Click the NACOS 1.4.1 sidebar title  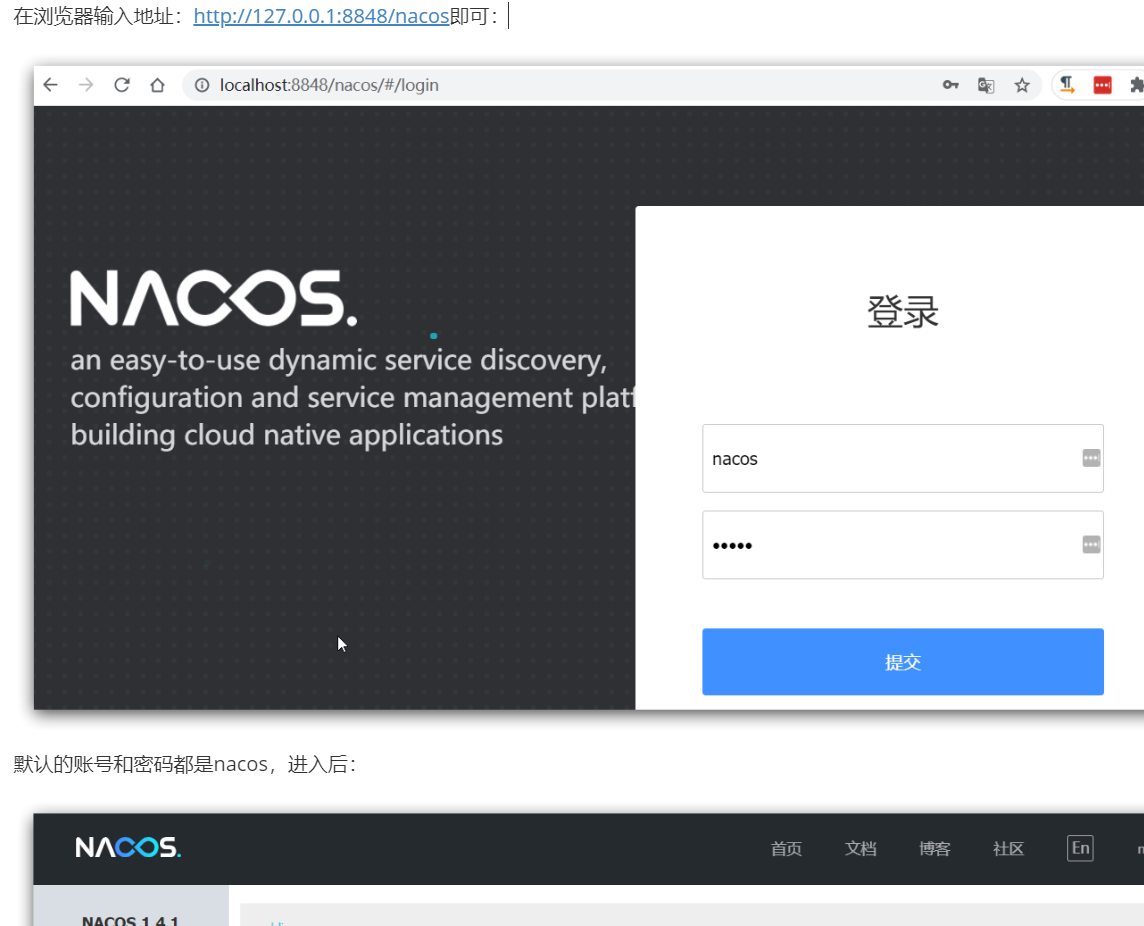point(131,920)
